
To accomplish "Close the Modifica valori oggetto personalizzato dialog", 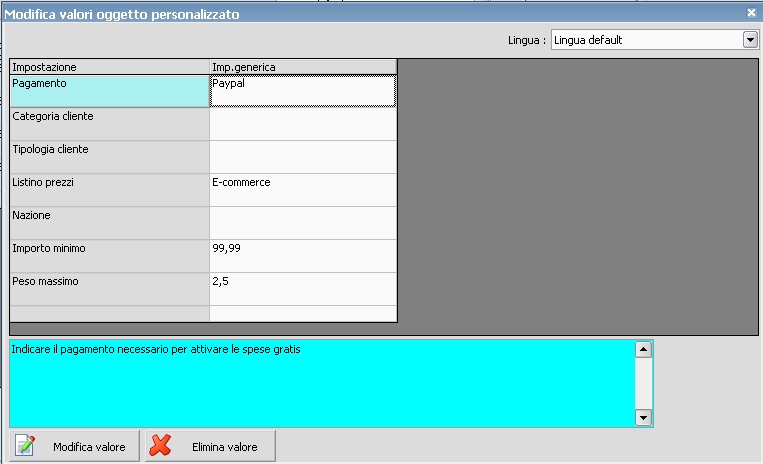I will coord(752,13).
